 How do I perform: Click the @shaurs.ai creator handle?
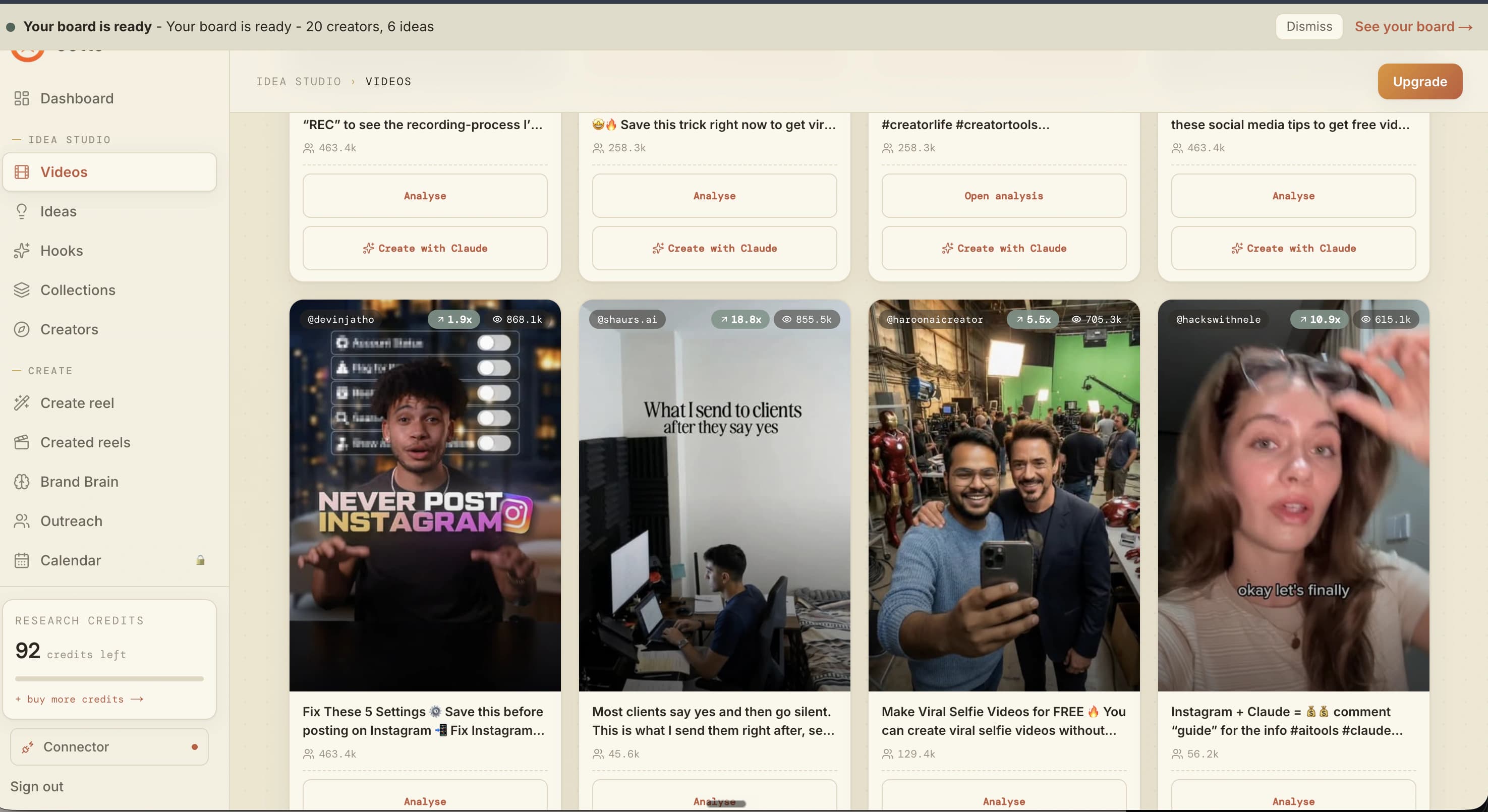[x=627, y=319]
